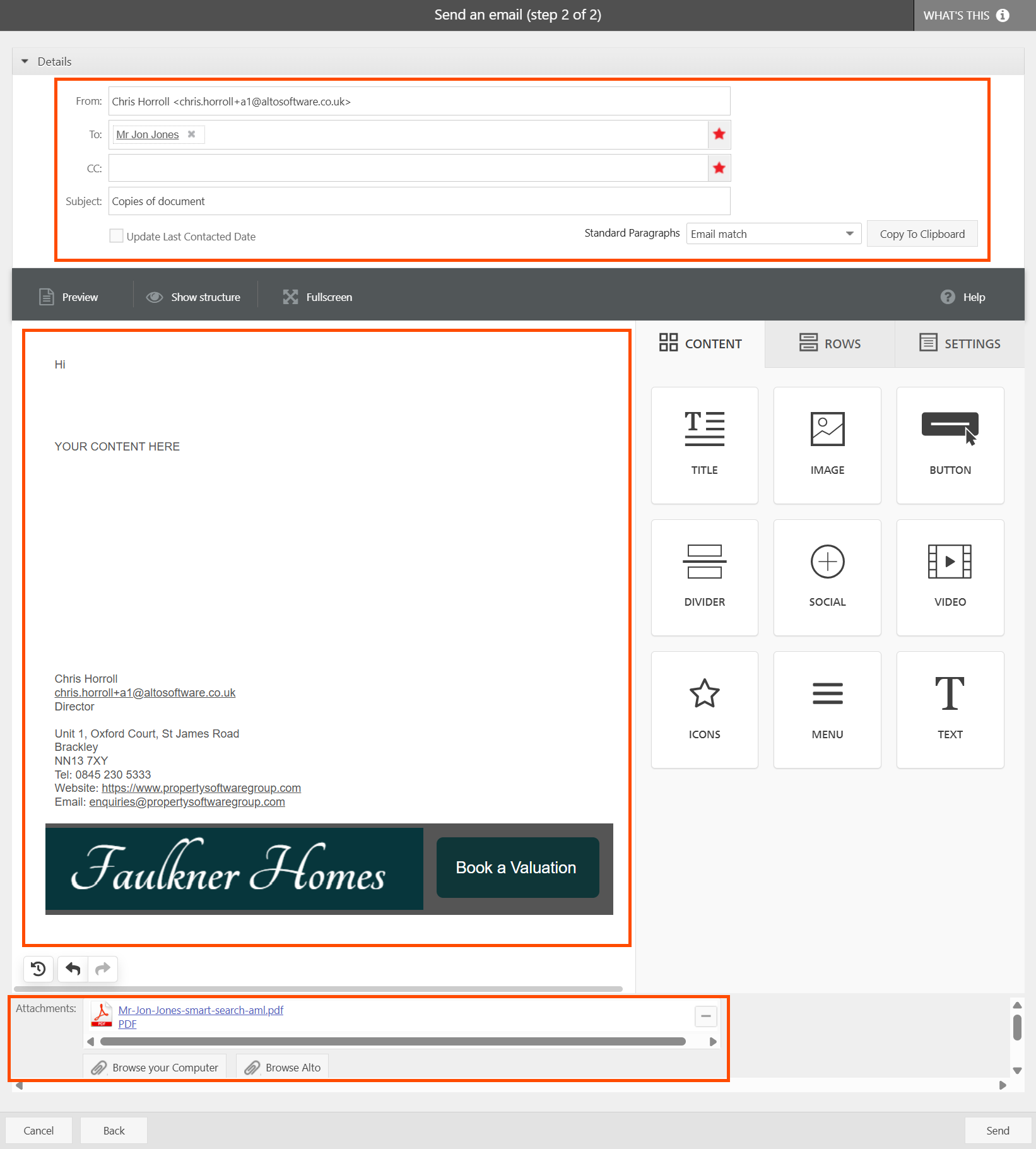
Task: Remove Mr Jon Jones recipient
Action: (x=191, y=134)
